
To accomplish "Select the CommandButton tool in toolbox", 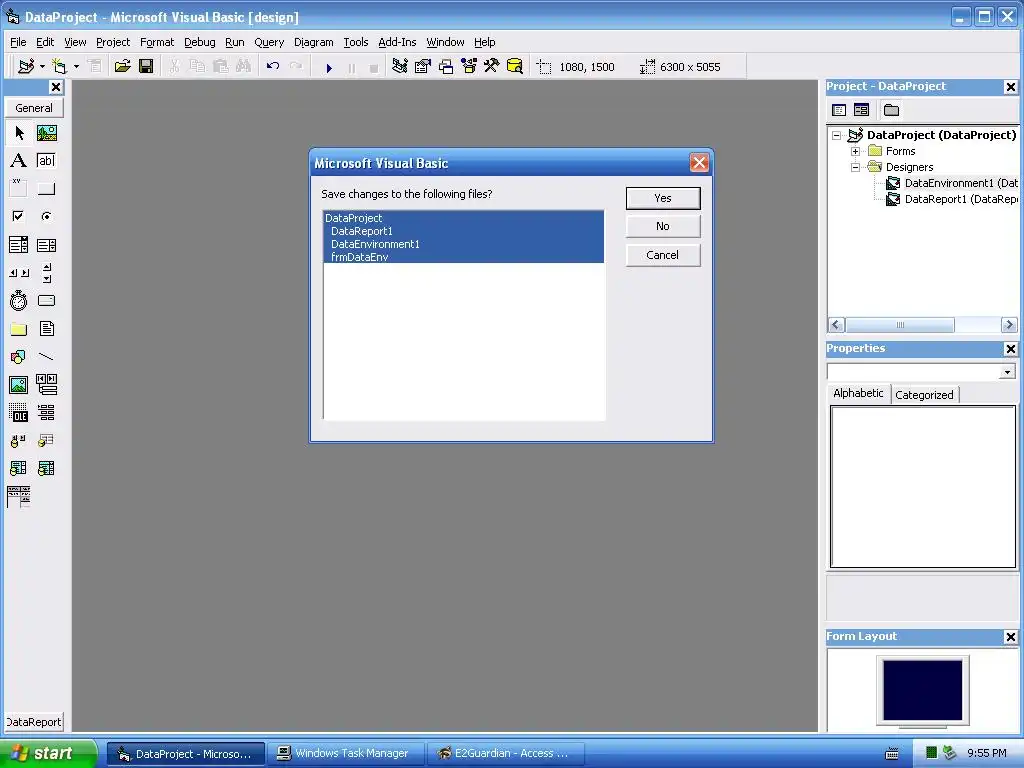I will (46, 189).
